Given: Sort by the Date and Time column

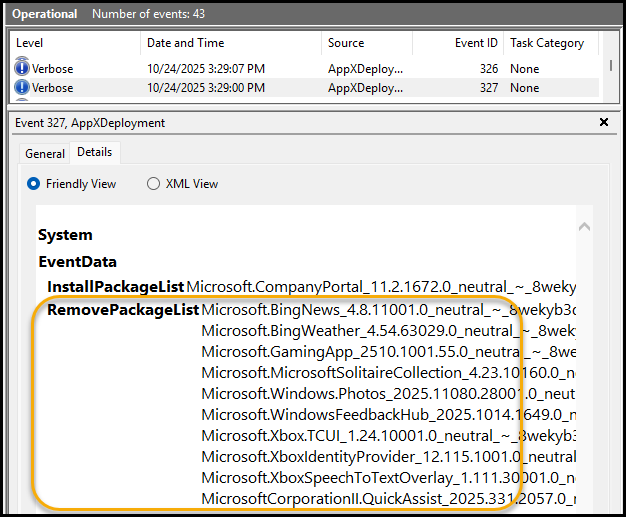Looking at the screenshot, I should pyautogui.click(x=185, y=43).
